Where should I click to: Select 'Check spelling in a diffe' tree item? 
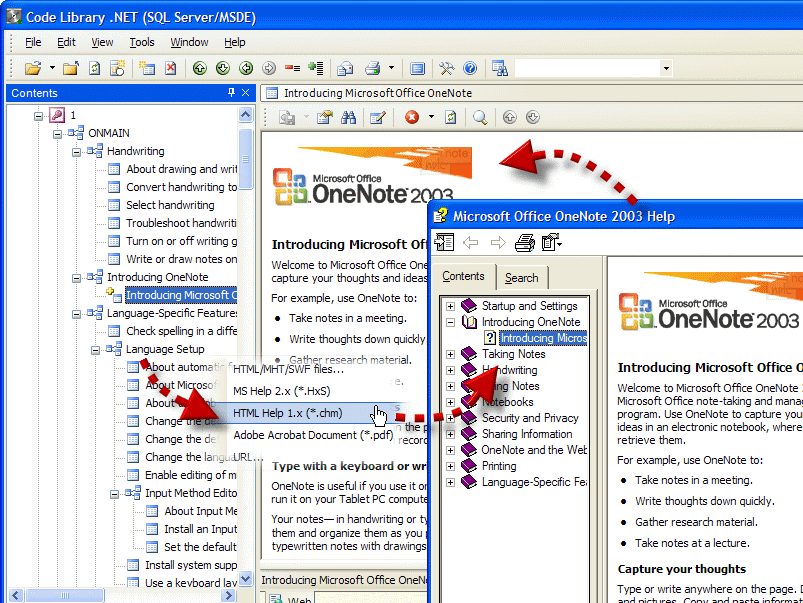coord(181,331)
